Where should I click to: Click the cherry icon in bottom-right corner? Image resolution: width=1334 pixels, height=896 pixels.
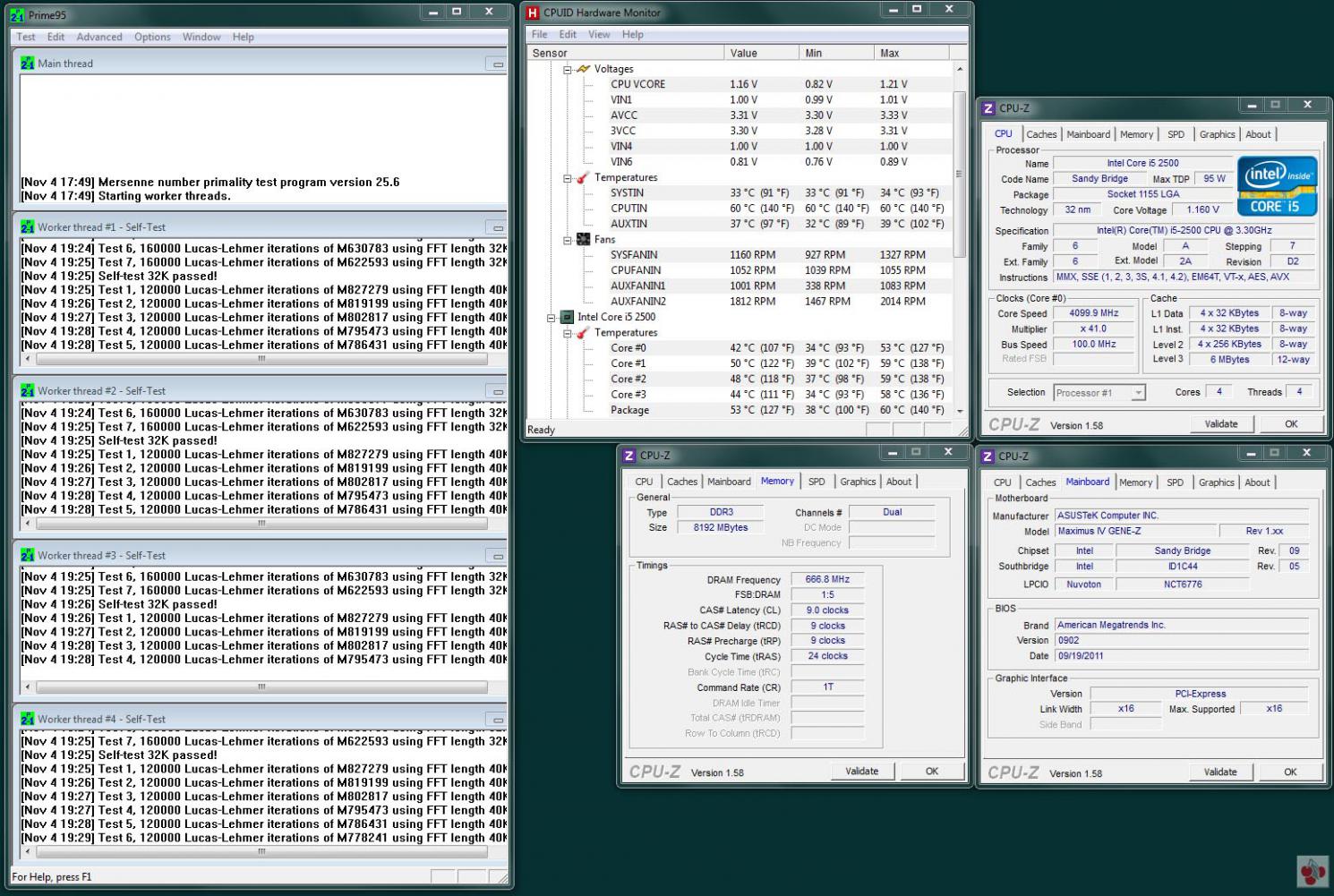[x=1313, y=872]
